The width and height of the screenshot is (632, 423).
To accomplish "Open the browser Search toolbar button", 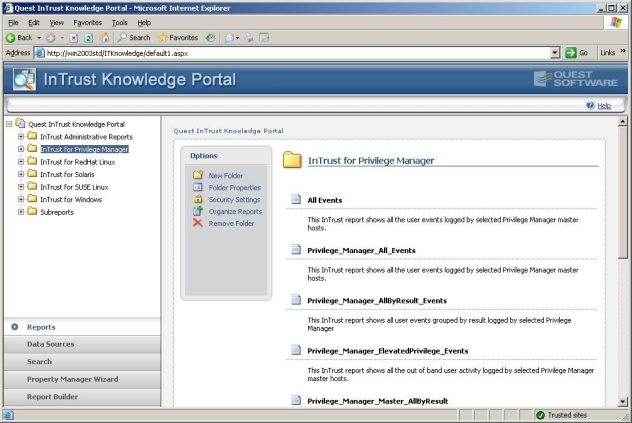I will (x=134, y=38).
